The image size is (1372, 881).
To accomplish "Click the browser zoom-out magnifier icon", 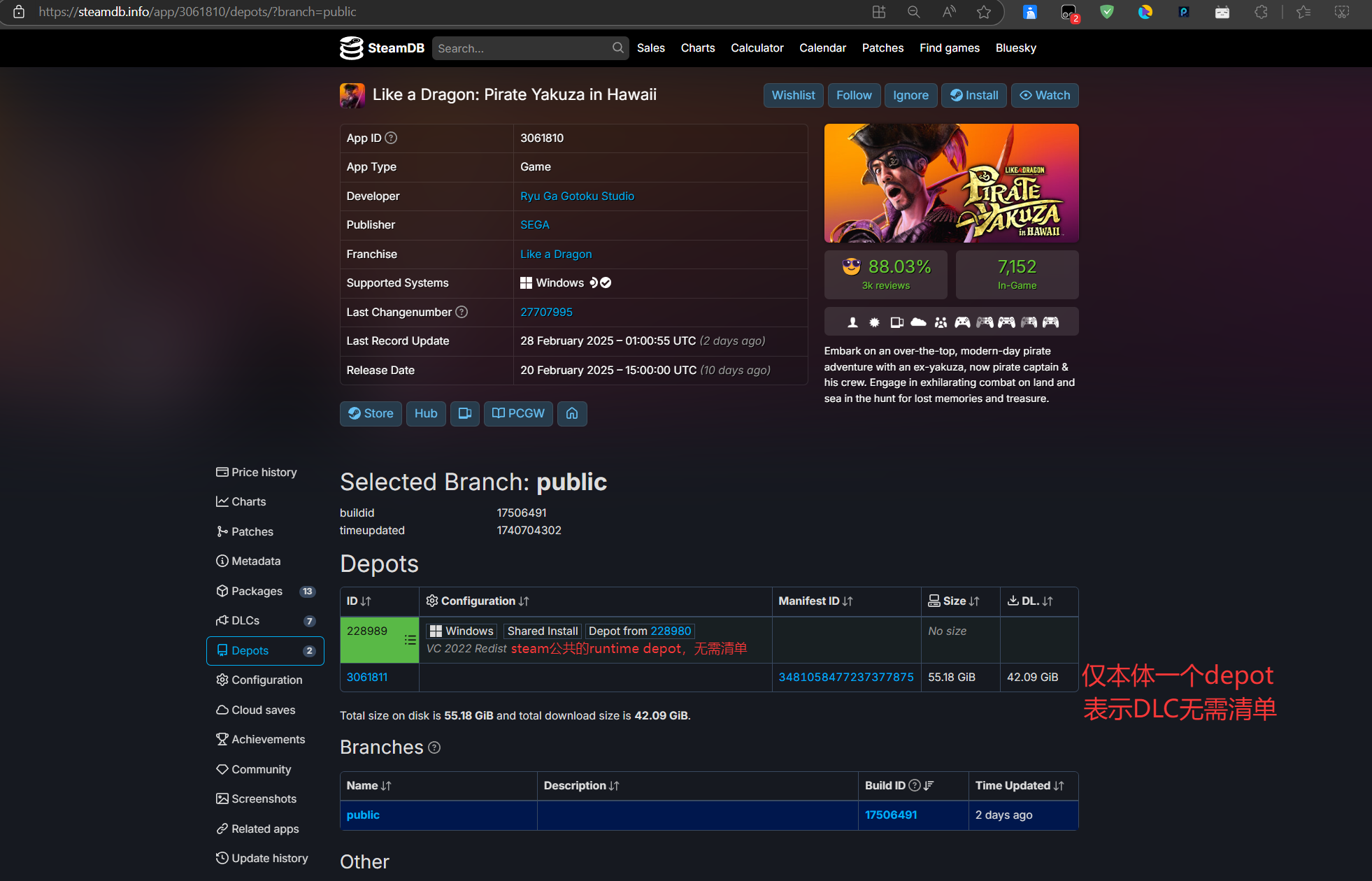I will pyautogui.click(x=913, y=12).
